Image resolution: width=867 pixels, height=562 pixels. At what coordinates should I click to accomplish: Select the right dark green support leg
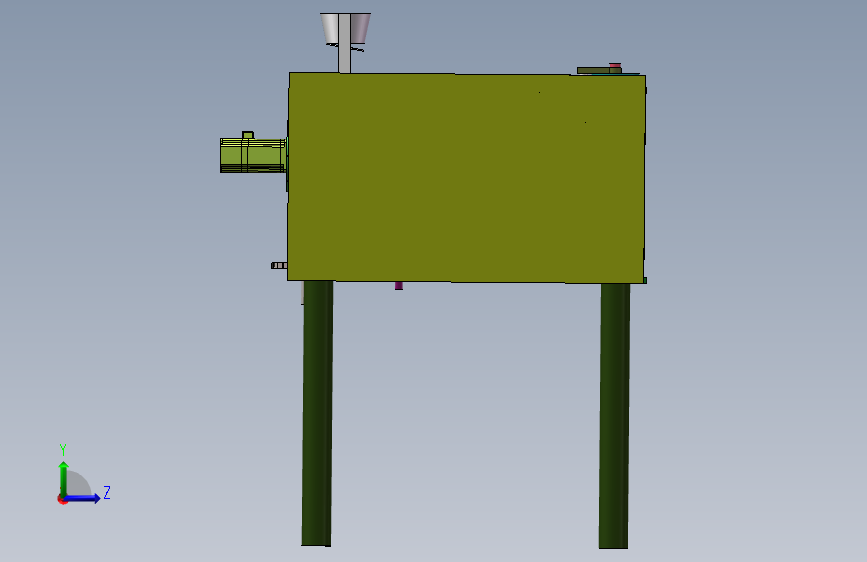click(x=614, y=416)
